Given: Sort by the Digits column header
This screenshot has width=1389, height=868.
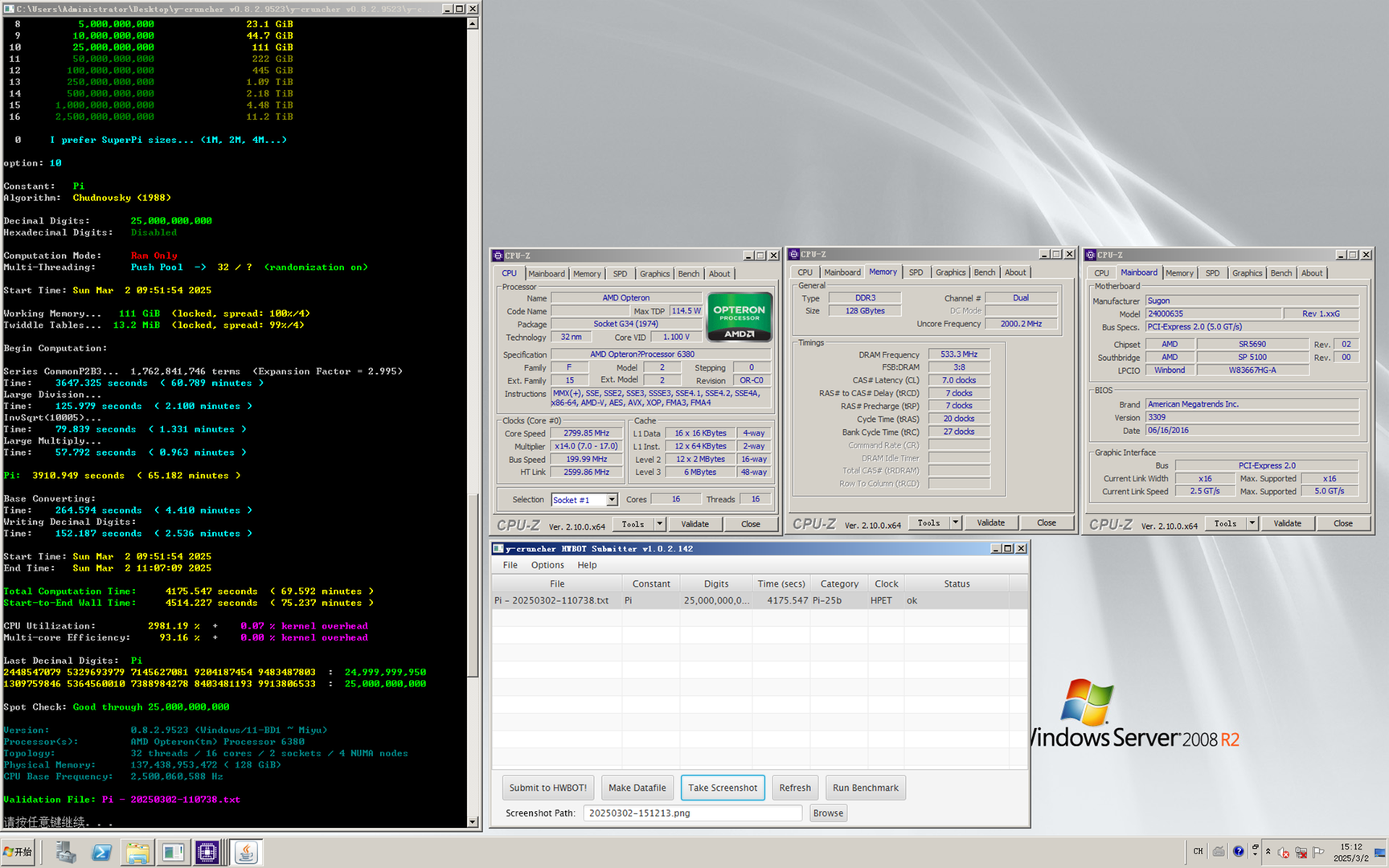Looking at the screenshot, I should coord(716,583).
